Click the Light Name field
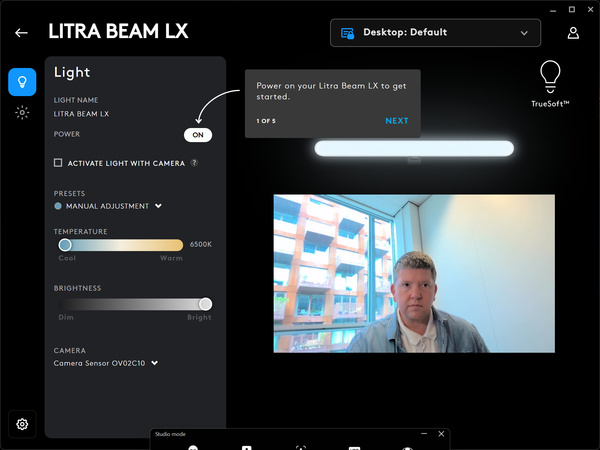 tap(81, 114)
